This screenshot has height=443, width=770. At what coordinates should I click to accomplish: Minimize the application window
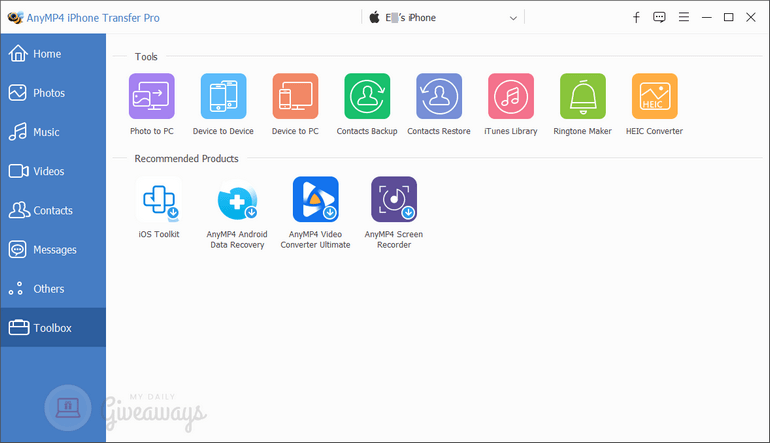click(707, 18)
